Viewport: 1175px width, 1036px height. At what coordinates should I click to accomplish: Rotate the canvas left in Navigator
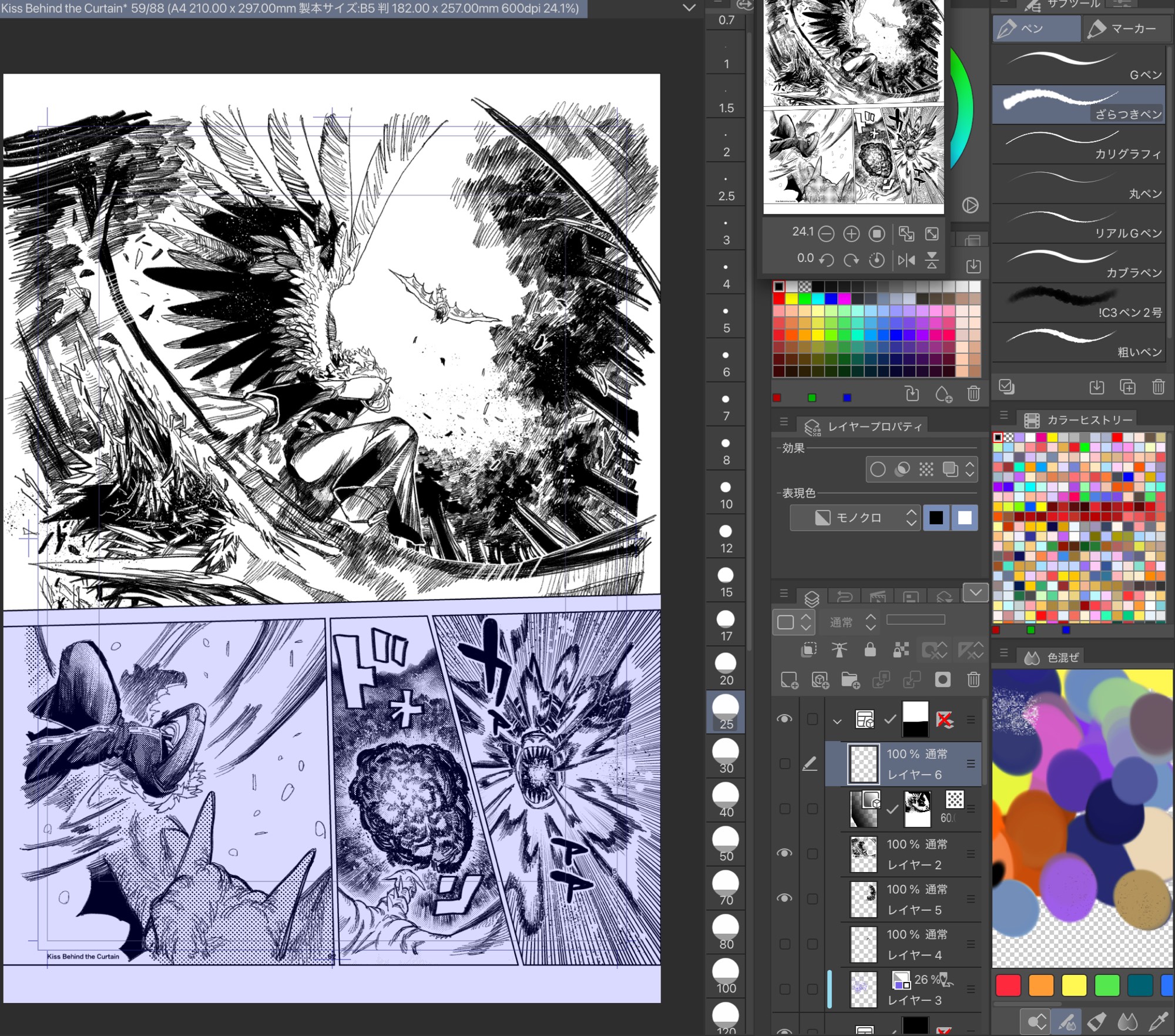tap(827, 260)
